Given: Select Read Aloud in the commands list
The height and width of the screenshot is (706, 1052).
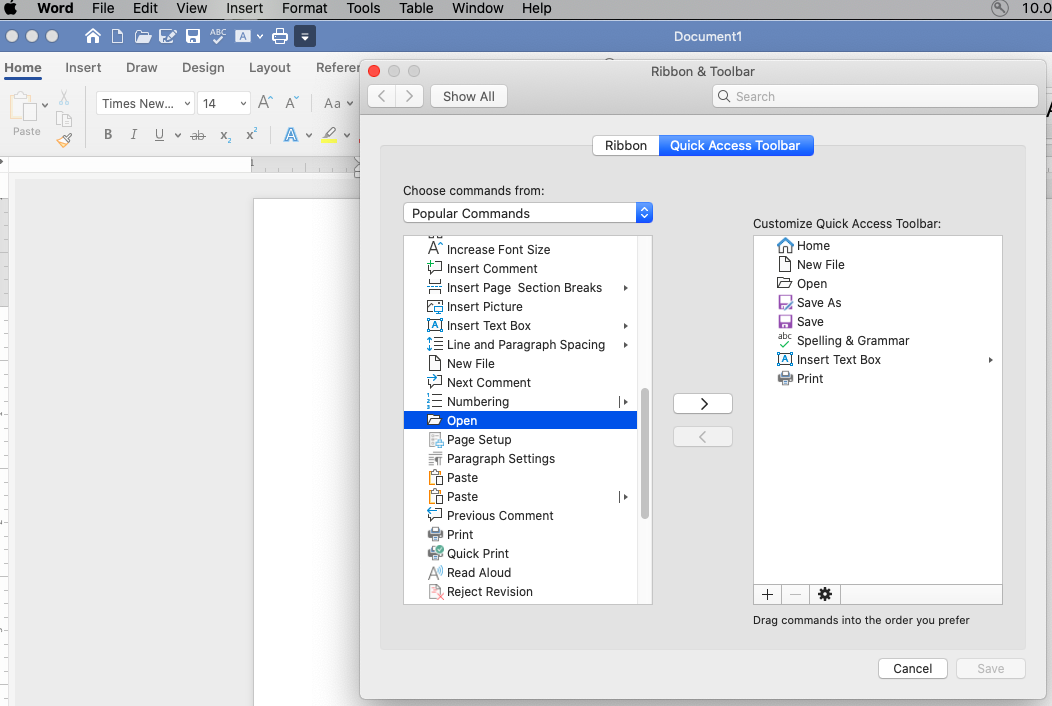Looking at the screenshot, I should (521, 572).
